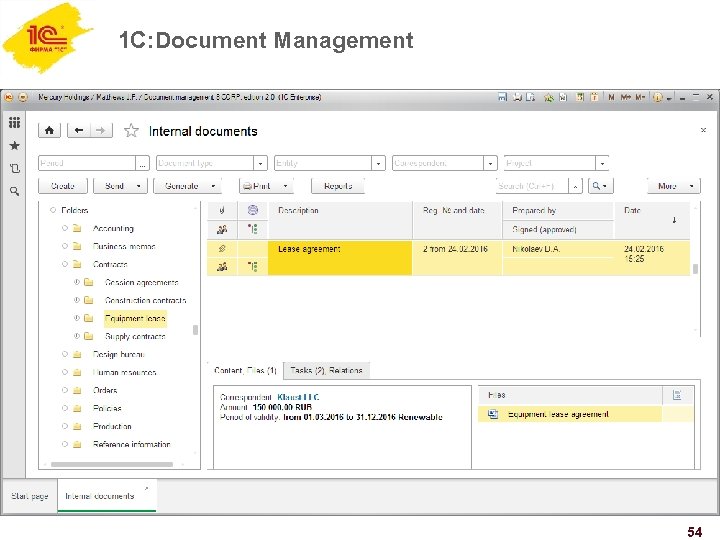This screenshot has height=540, width=720.
Task: Switch to the Start page tab
Action: (x=30, y=496)
